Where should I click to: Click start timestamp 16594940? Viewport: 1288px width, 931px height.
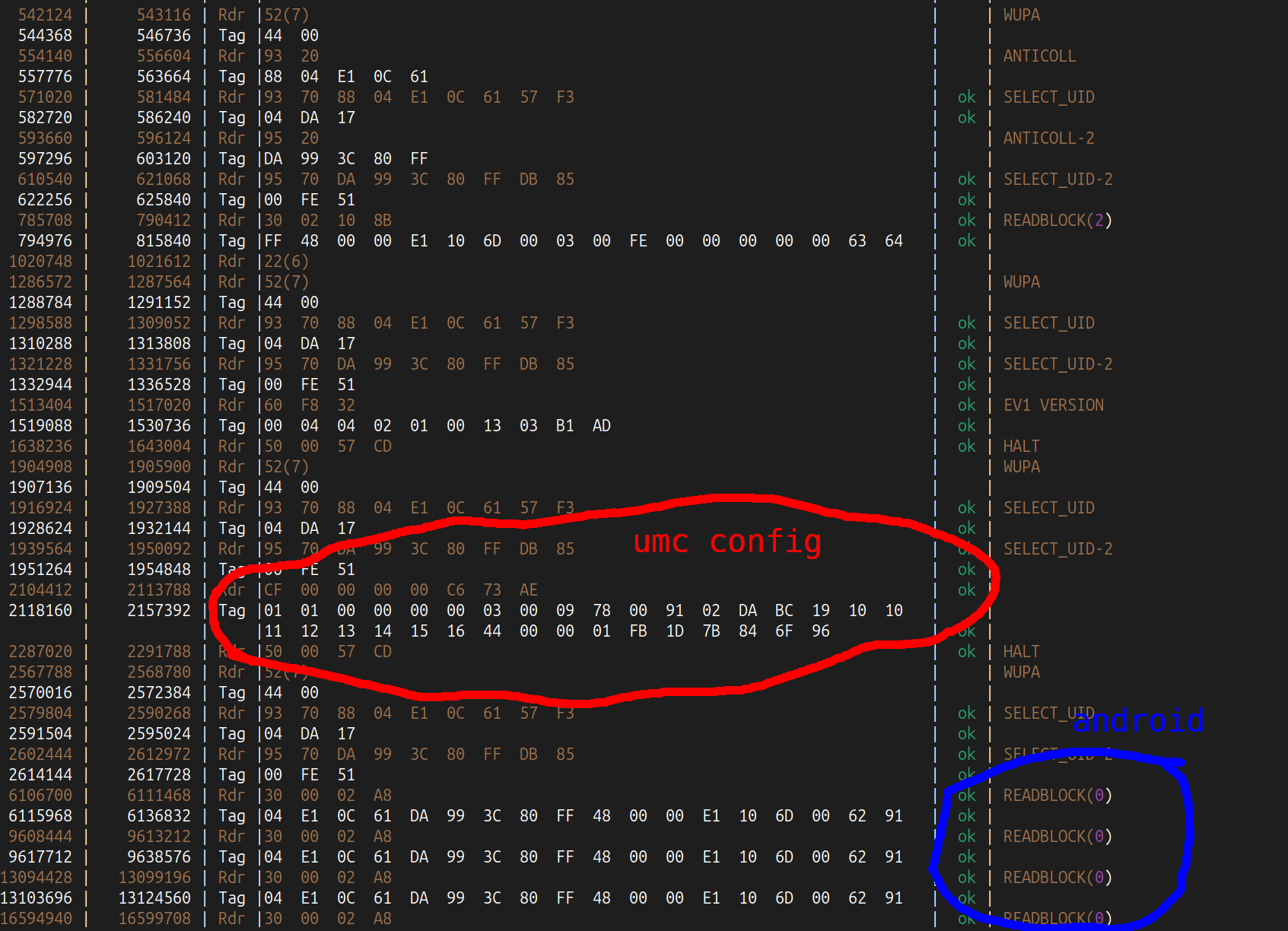pyautogui.click(x=37, y=919)
